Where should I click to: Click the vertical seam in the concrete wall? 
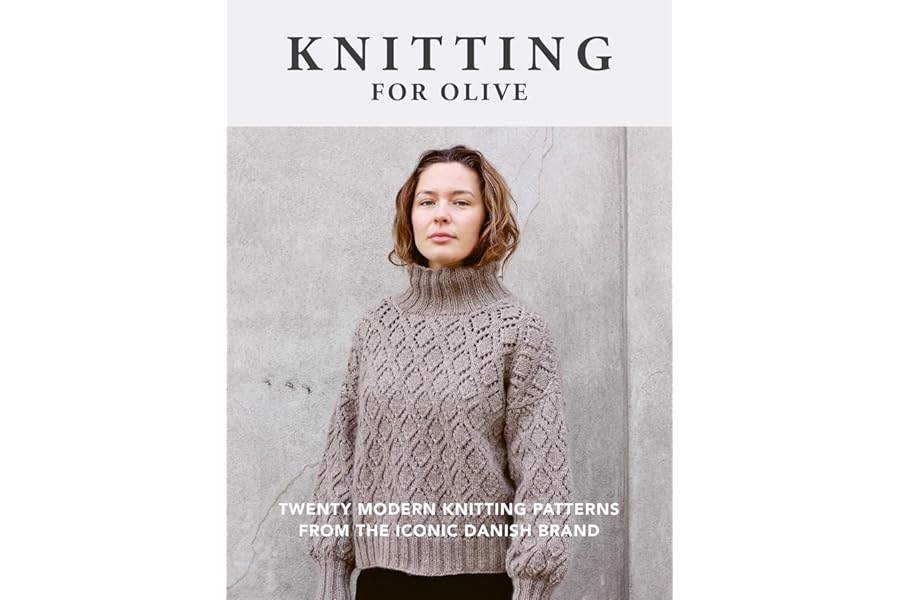coord(626,362)
